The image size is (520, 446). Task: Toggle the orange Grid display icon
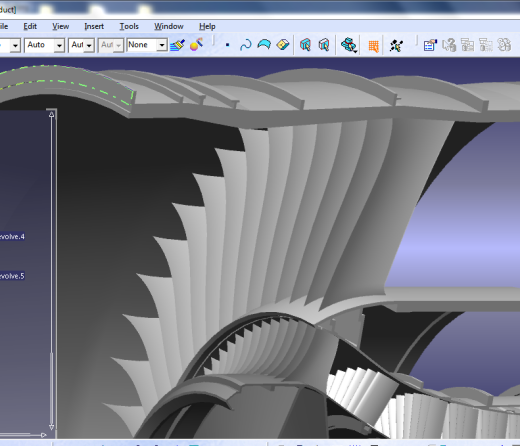click(373, 46)
